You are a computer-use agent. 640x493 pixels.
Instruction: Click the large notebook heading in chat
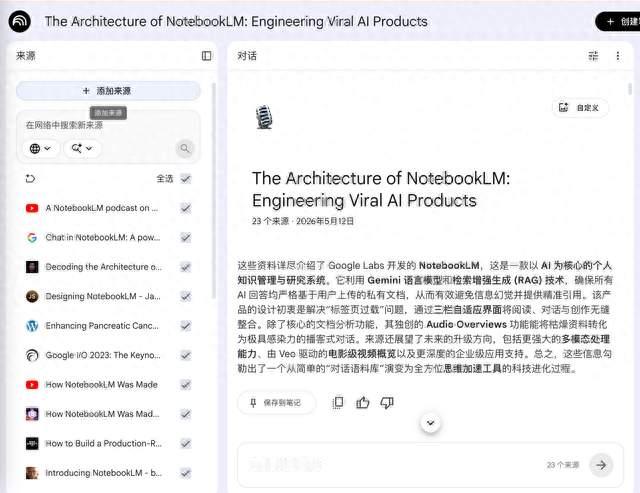pyautogui.click(x=381, y=189)
